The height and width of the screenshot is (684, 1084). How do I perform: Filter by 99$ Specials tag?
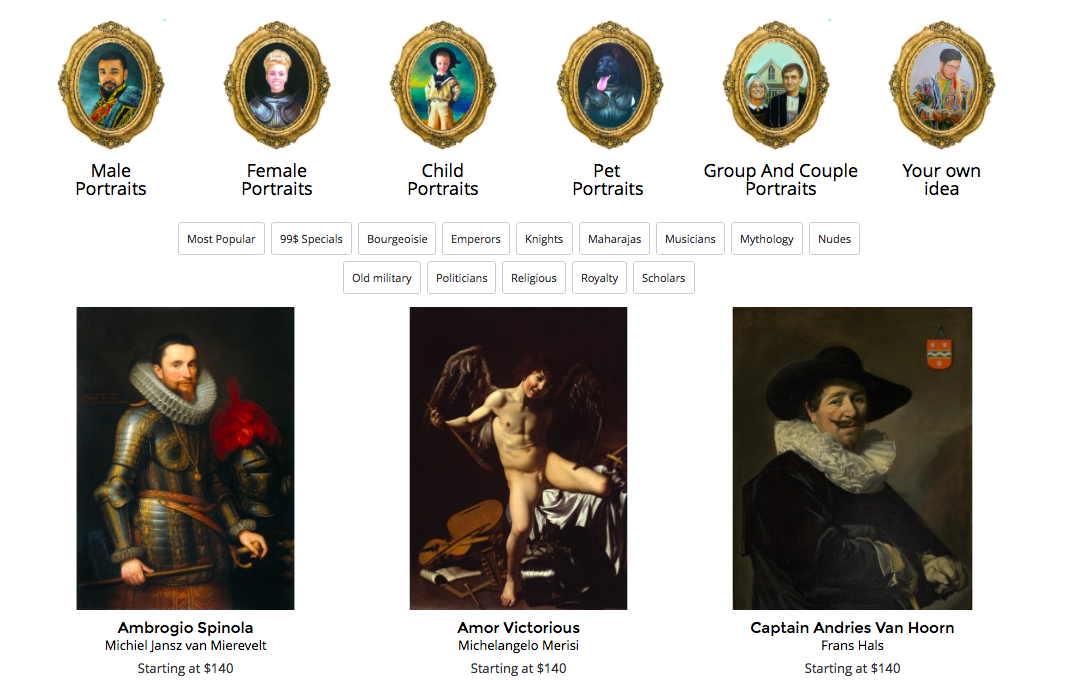pyautogui.click(x=311, y=239)
